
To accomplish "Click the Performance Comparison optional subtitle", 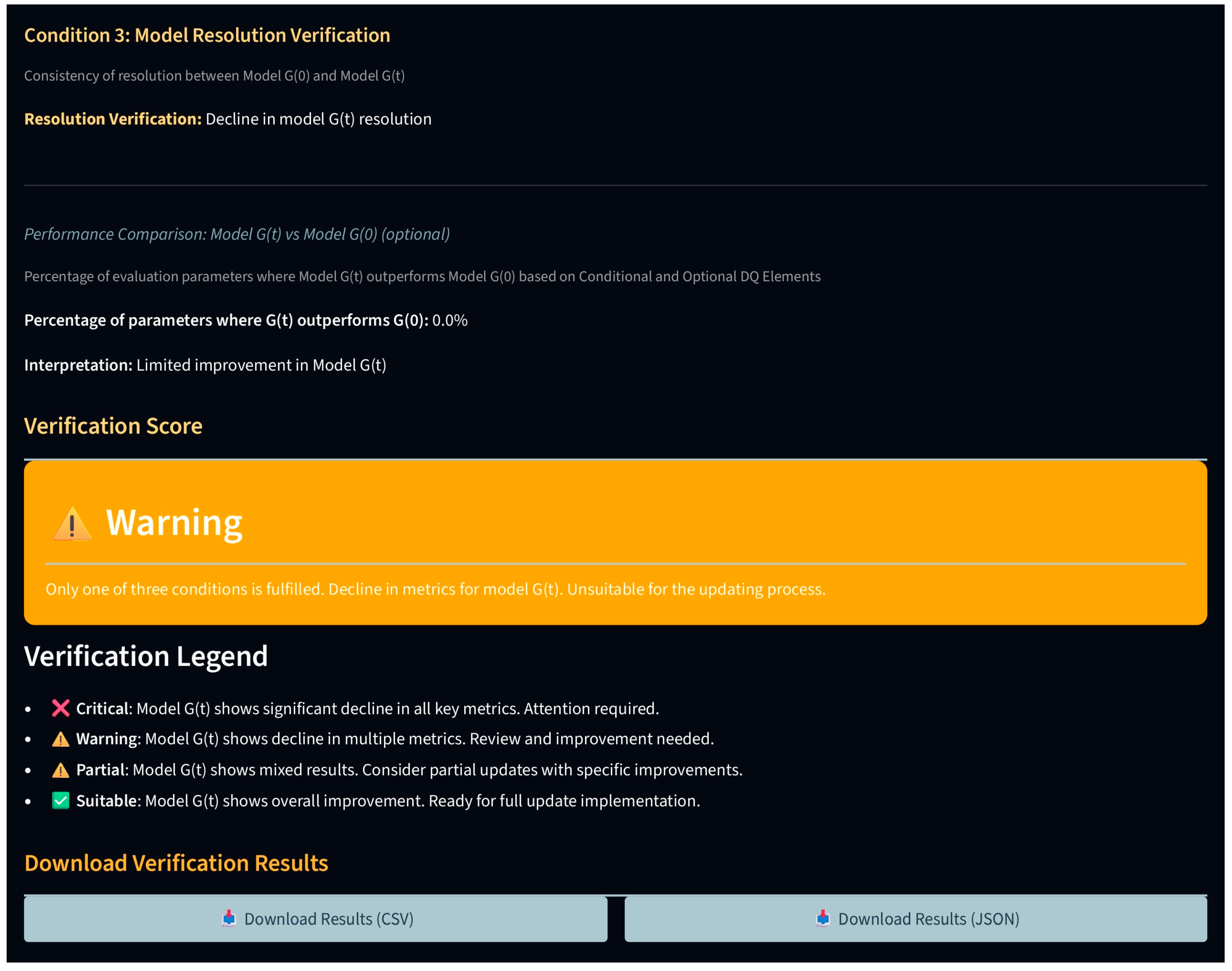I will (x=237, y=234).
